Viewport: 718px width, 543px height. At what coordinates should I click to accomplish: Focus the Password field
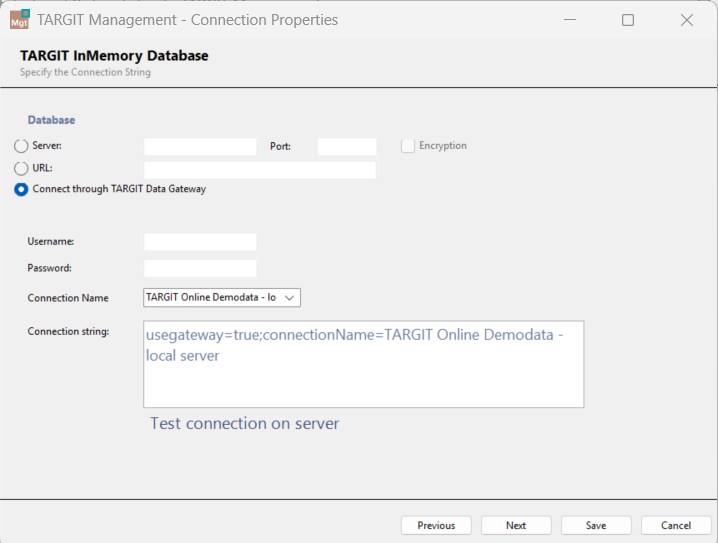pyautogui.click(x=200, y=268)
